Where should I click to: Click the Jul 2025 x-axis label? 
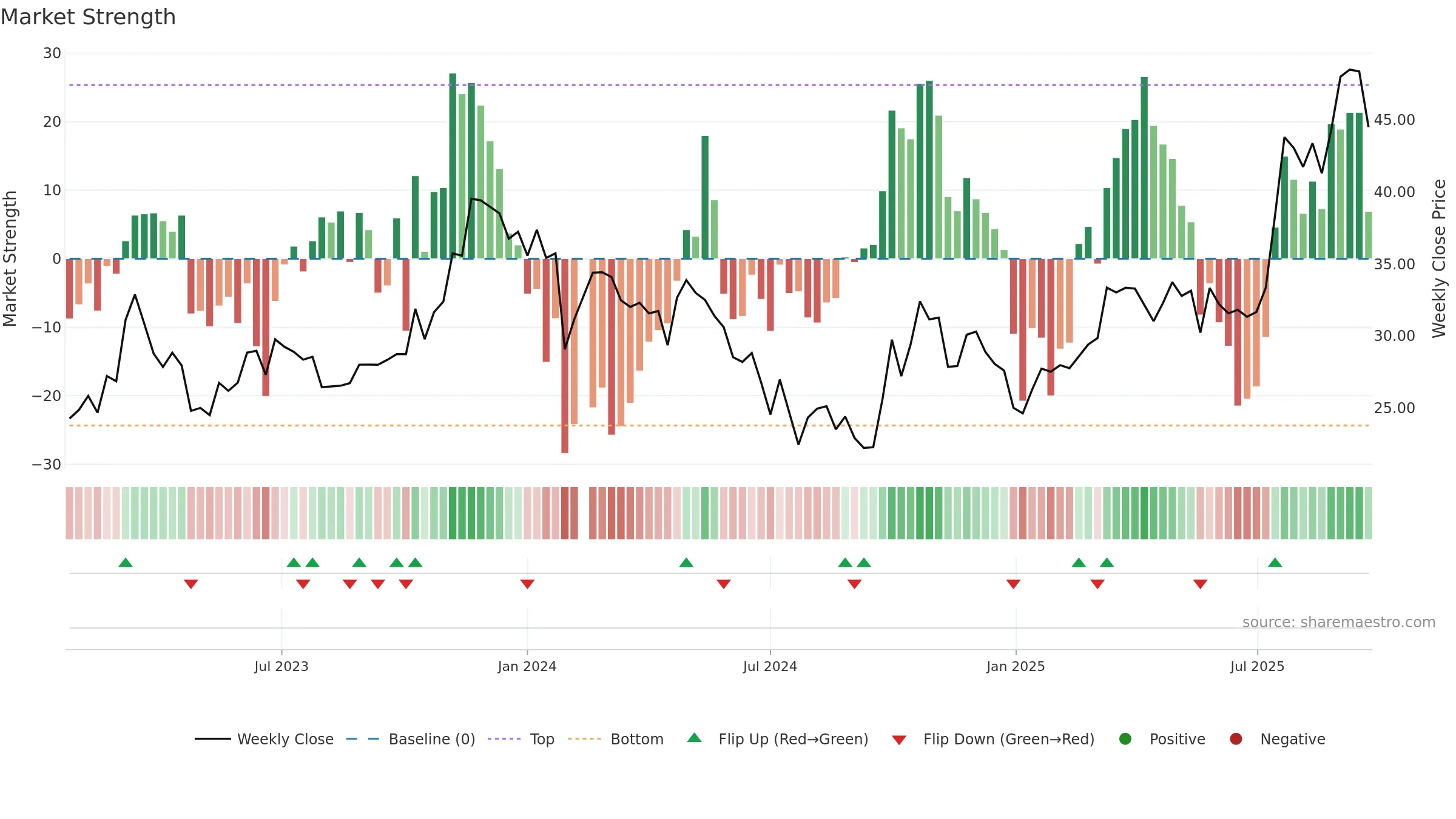tap(1257, 666)
